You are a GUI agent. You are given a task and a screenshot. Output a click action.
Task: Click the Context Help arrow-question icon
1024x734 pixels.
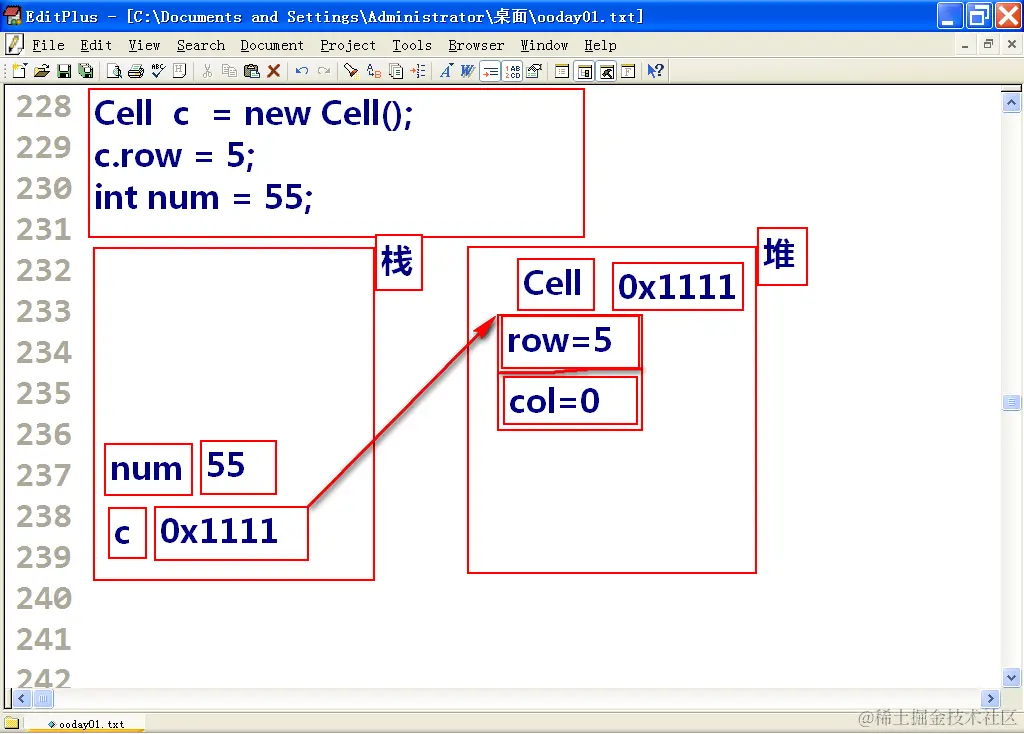tap(656, 71)
